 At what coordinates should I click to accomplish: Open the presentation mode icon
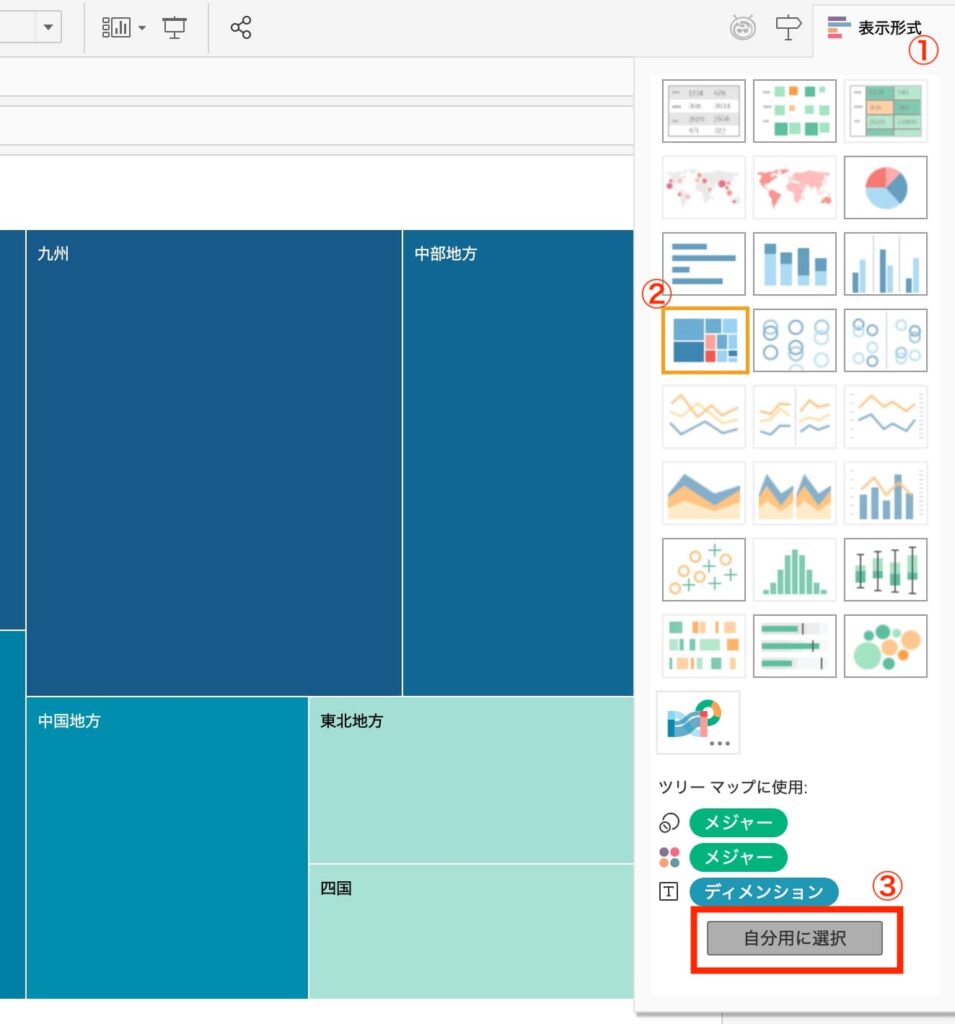[175, 28]
